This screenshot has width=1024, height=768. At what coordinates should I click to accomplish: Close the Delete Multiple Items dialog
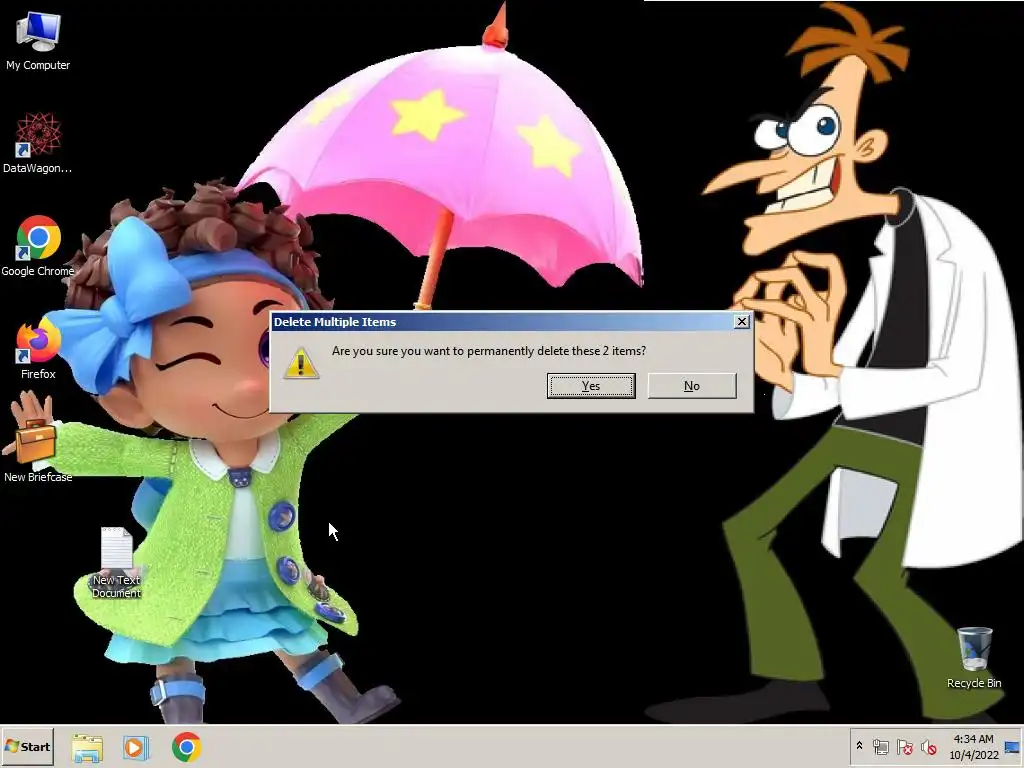741,321
